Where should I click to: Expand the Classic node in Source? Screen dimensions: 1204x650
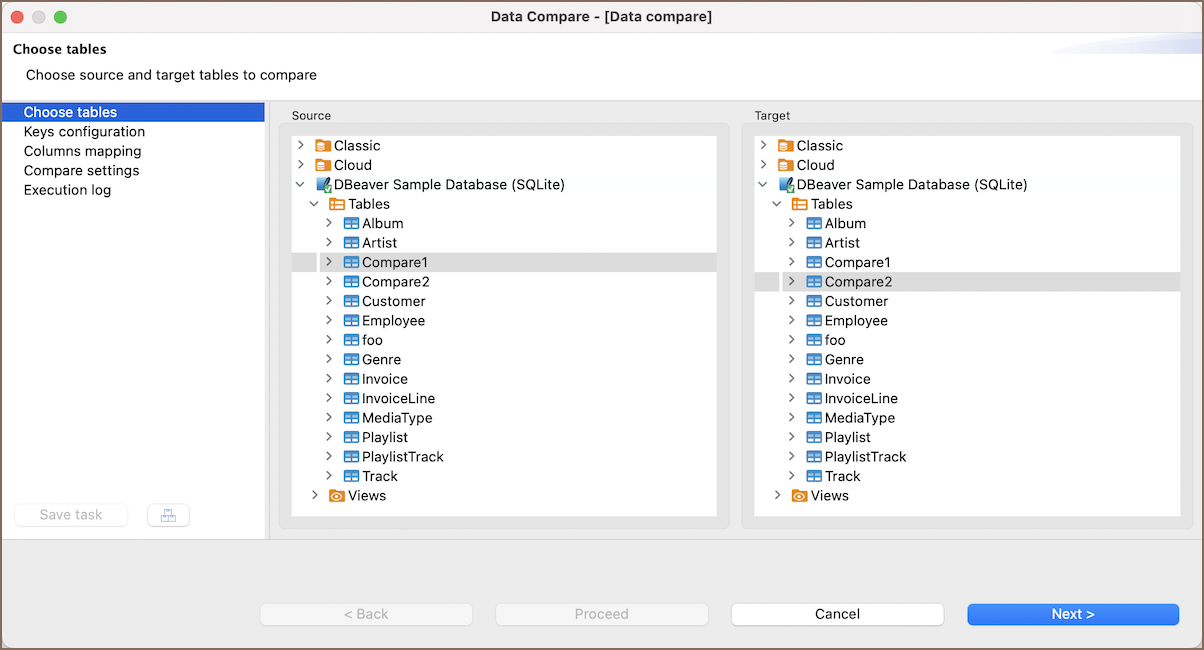pyautogui.click(x=300, y=146)
